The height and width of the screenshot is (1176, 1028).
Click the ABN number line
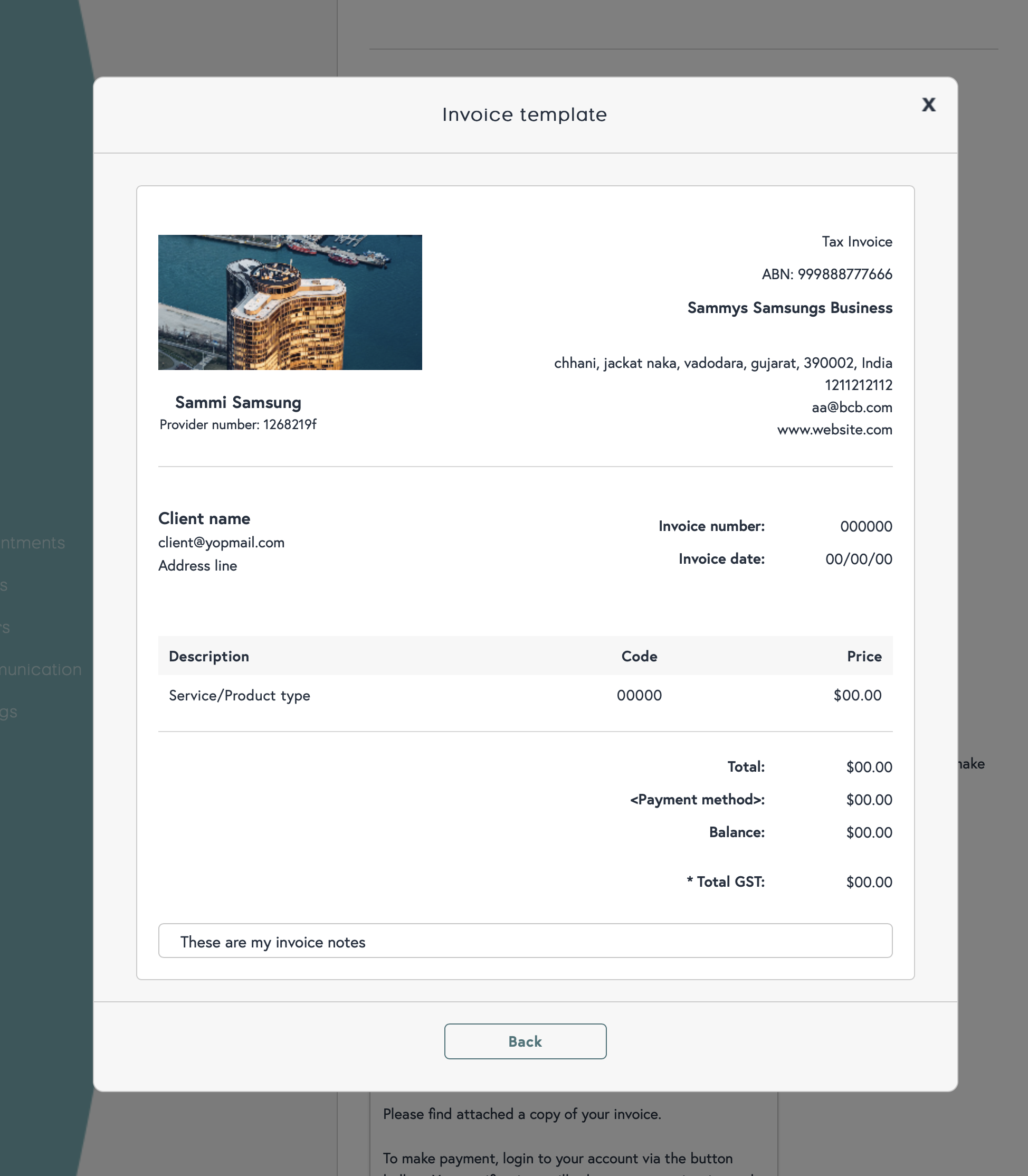coord(826,274)
